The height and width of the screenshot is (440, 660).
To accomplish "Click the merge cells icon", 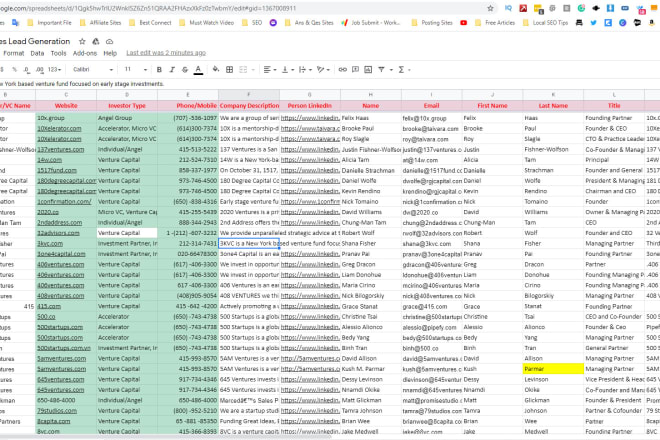I will point(243,69).
